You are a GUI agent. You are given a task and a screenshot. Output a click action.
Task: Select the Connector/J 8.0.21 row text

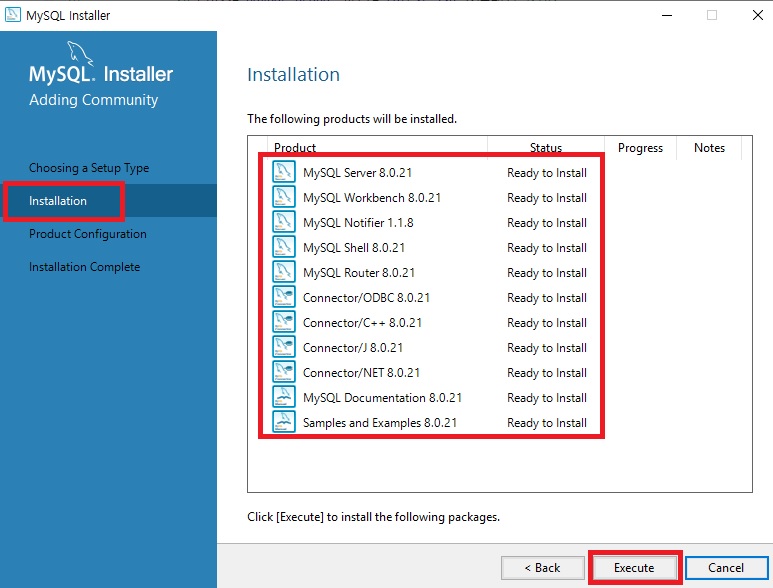click(353, 348)
